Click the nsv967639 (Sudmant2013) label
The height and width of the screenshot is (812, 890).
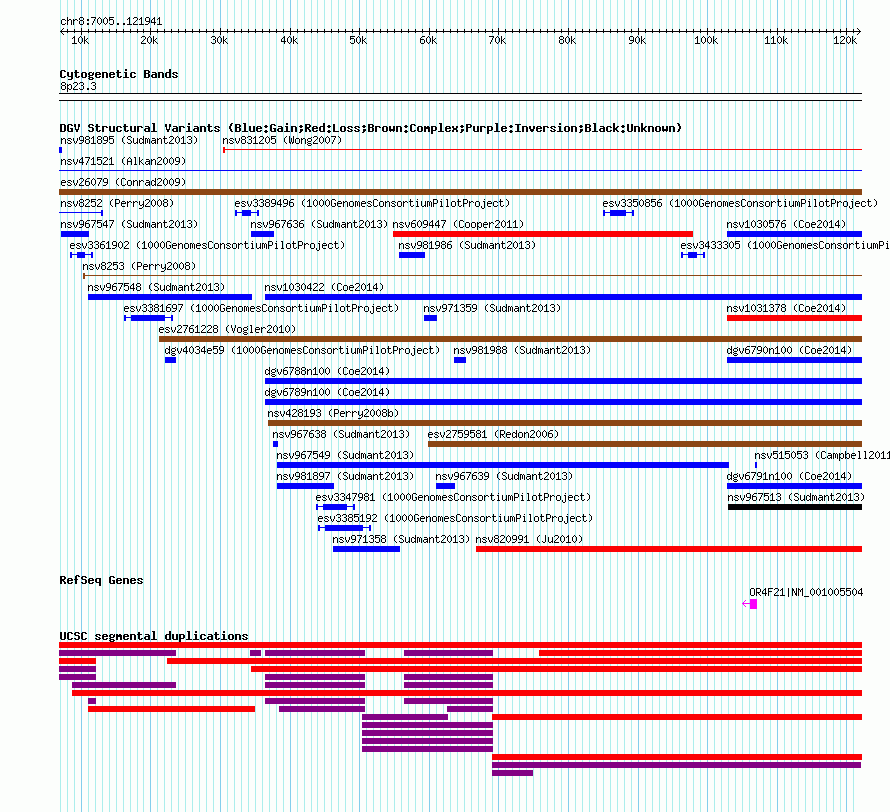pyautogui.click(x=504, y=476)
